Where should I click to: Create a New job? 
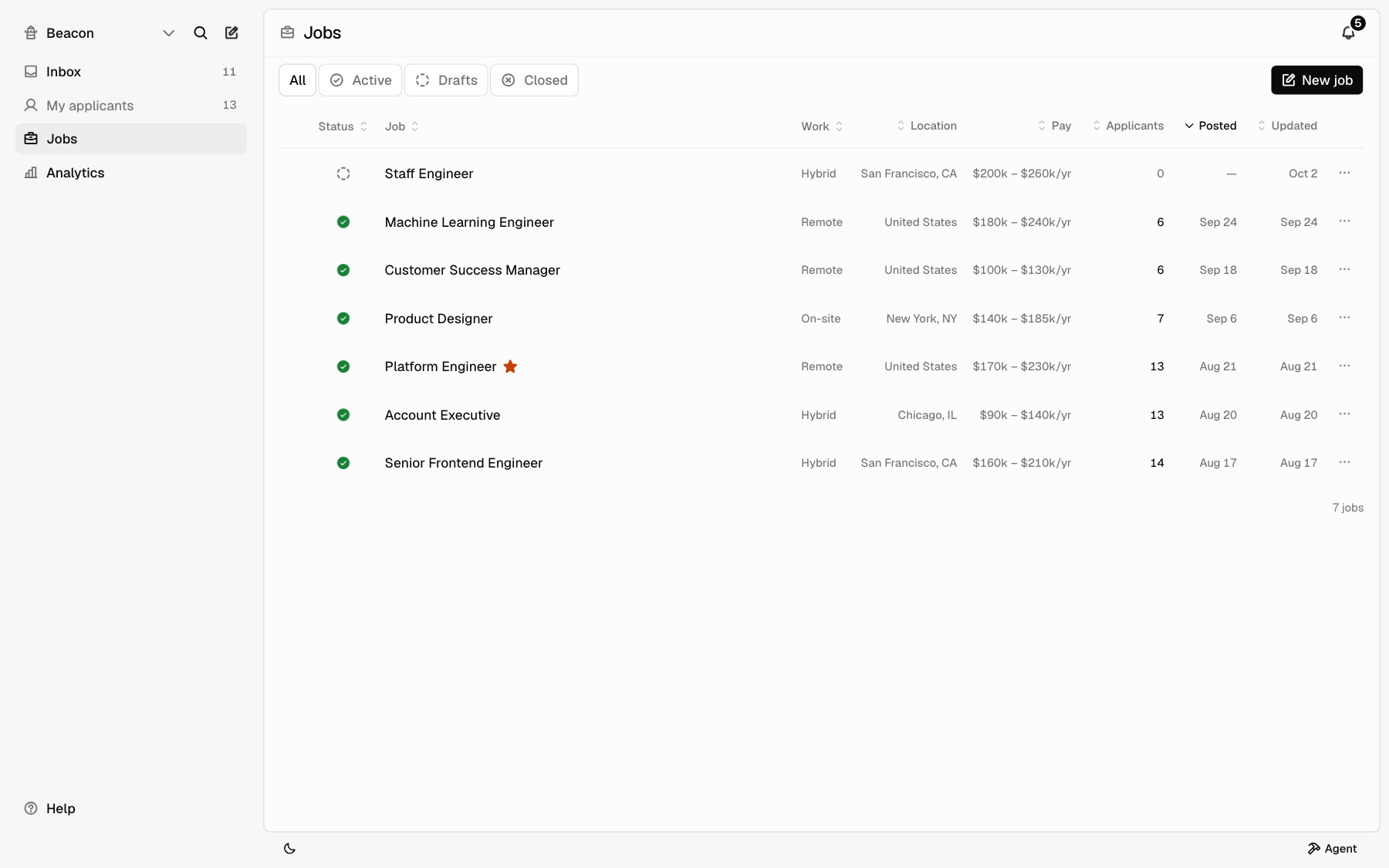click(1316, 80)
